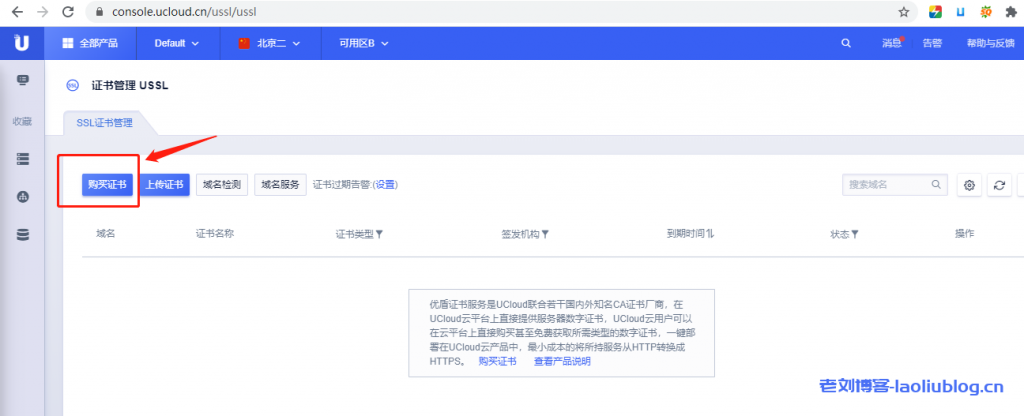Image resolution: width=1024 pixels, height=416 pixels.
Task: Click the 上传证书 button
Action: pyautogui.click(x=163, y=185)
